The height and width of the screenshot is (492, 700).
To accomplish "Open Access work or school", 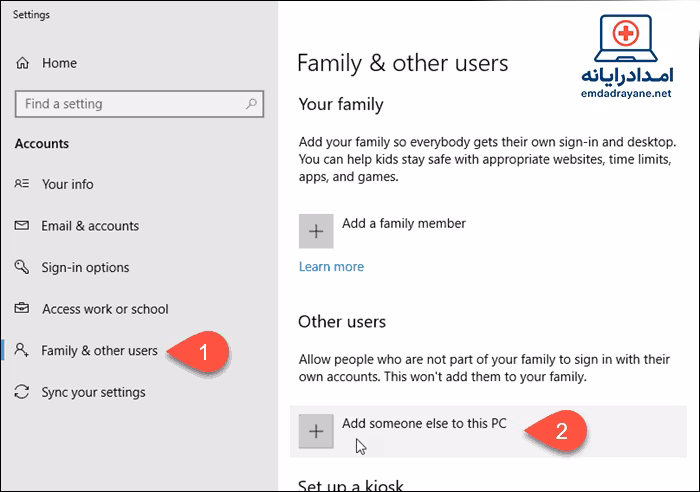I will pos(105,309).
